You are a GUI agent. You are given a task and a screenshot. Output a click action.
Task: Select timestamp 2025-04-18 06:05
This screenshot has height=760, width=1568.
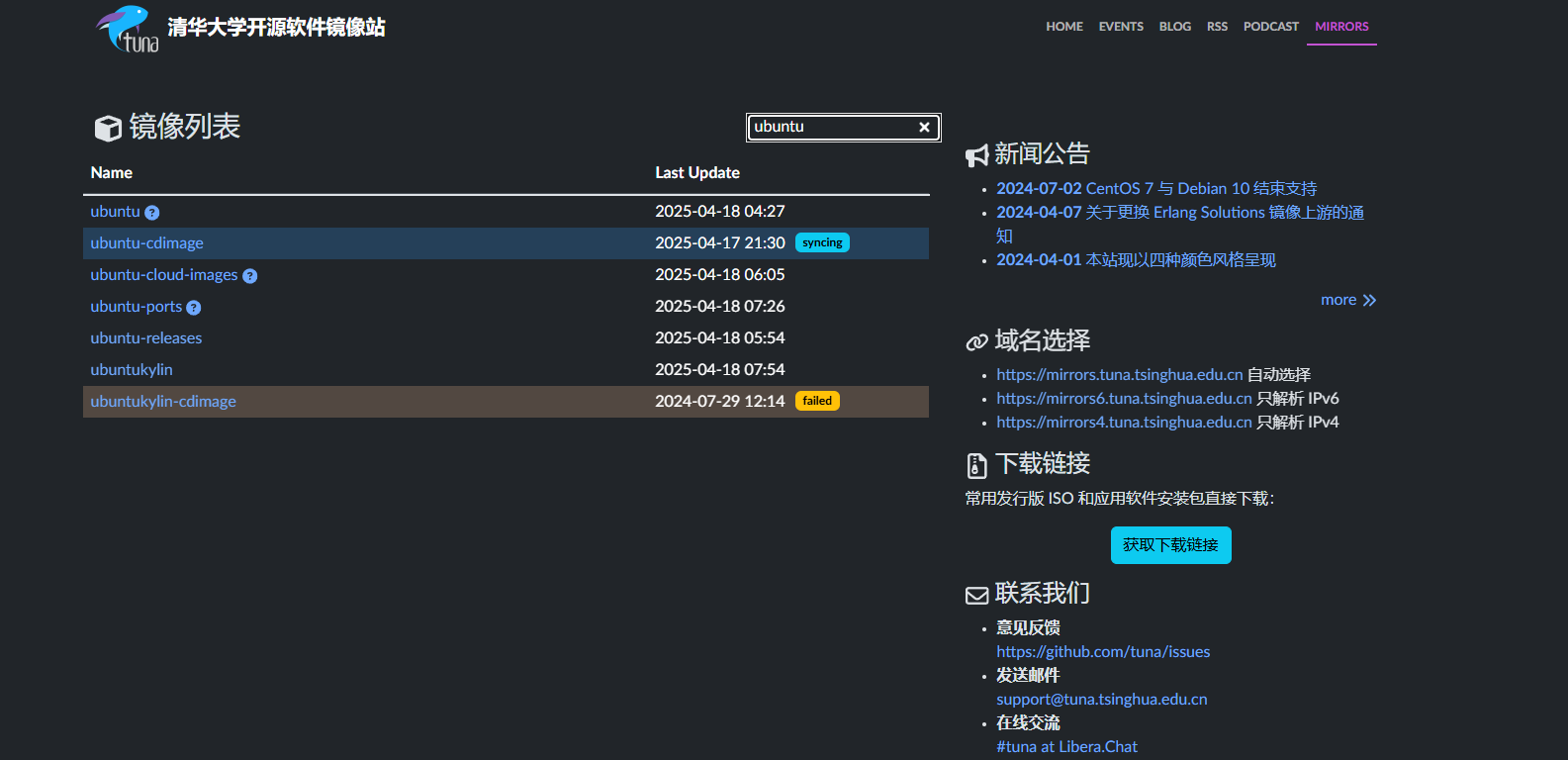click(x=719, y=275)
